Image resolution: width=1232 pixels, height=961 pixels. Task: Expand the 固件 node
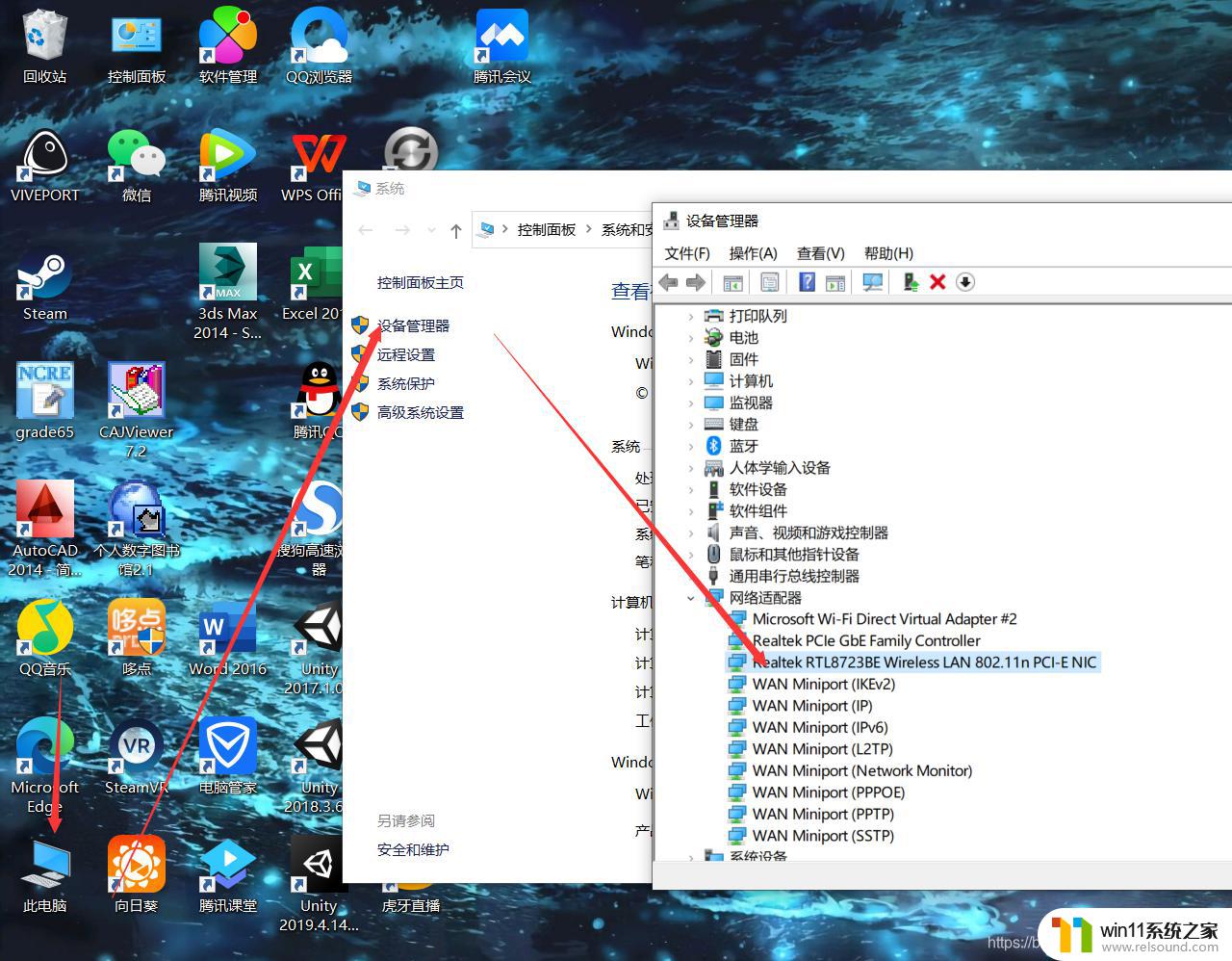690,359
